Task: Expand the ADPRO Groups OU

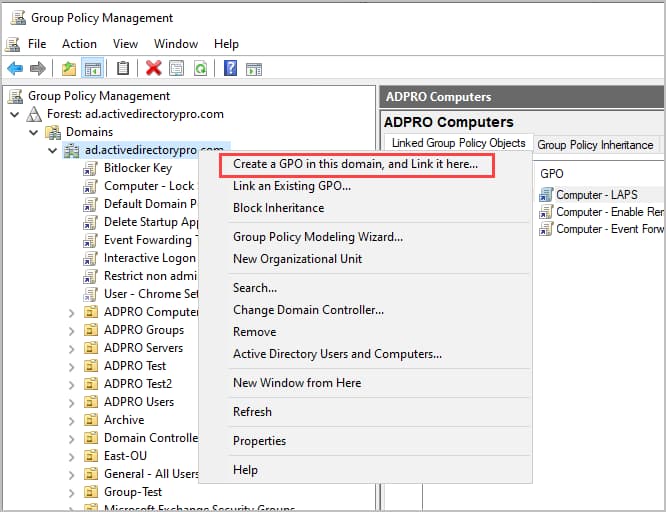Action: (x=71, y=330)
